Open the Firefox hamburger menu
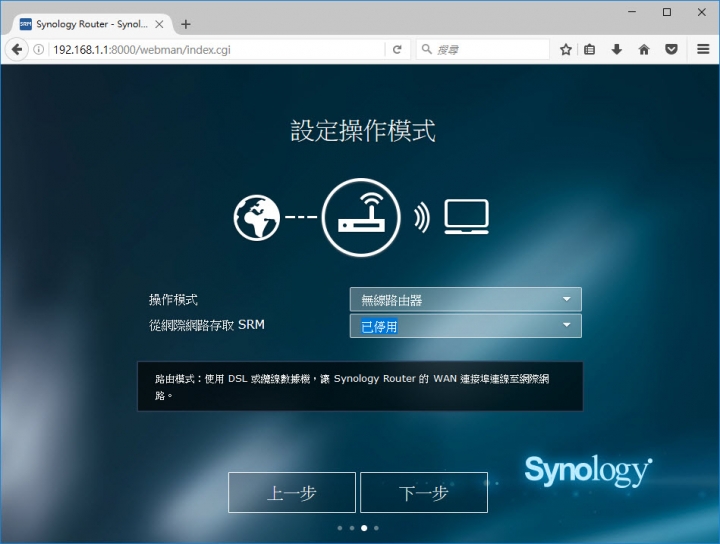The height and width of the screenshot is (544, 720). click(703, 49)
